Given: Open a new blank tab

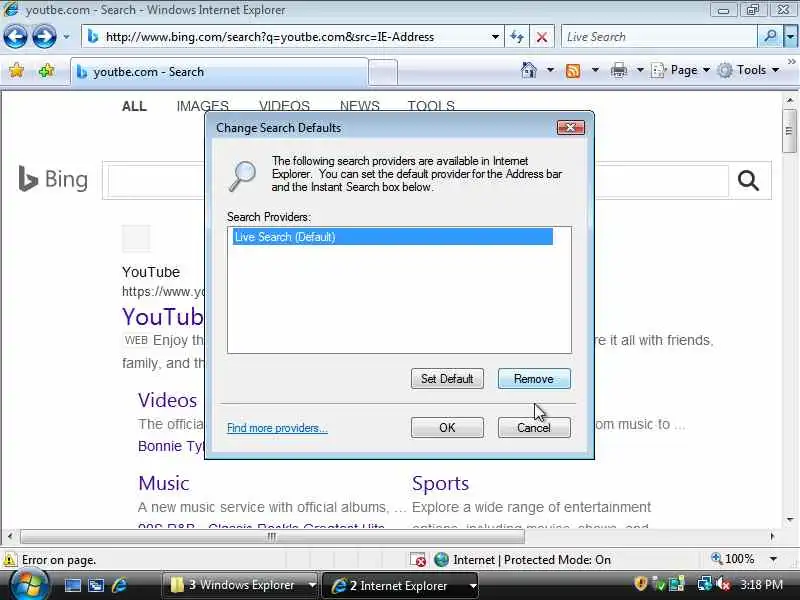Looking at the screenshot, I should click(x=383, y=72).
